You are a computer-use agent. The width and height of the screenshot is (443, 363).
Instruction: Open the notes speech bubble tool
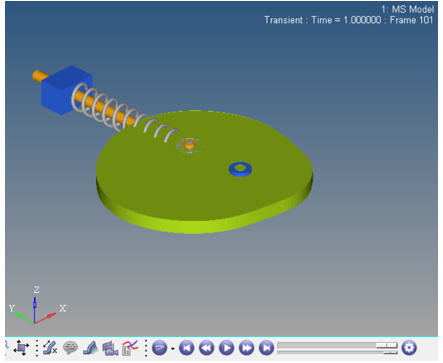(70, 348)
